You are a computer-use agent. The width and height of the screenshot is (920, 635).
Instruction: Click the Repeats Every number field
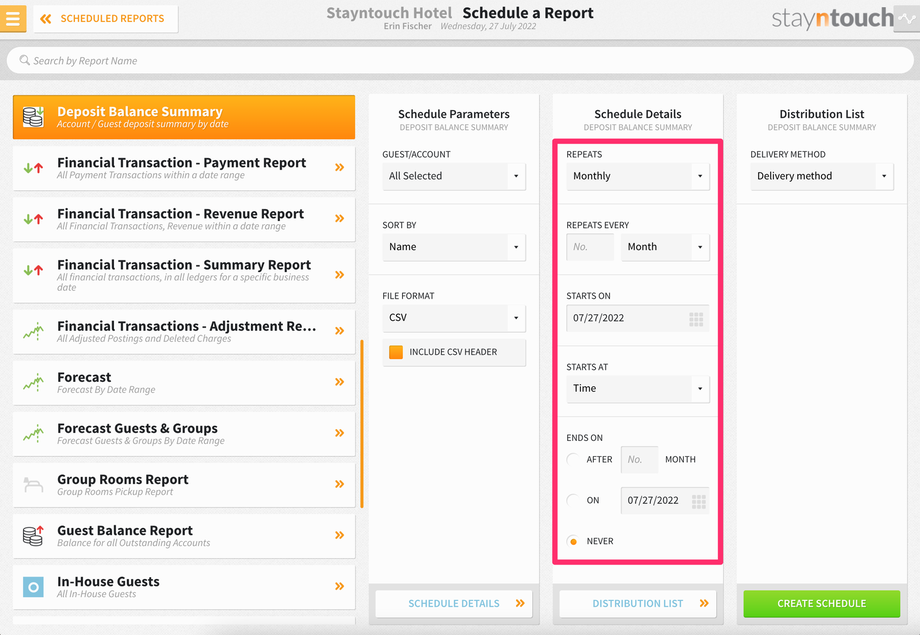point(590,247)
